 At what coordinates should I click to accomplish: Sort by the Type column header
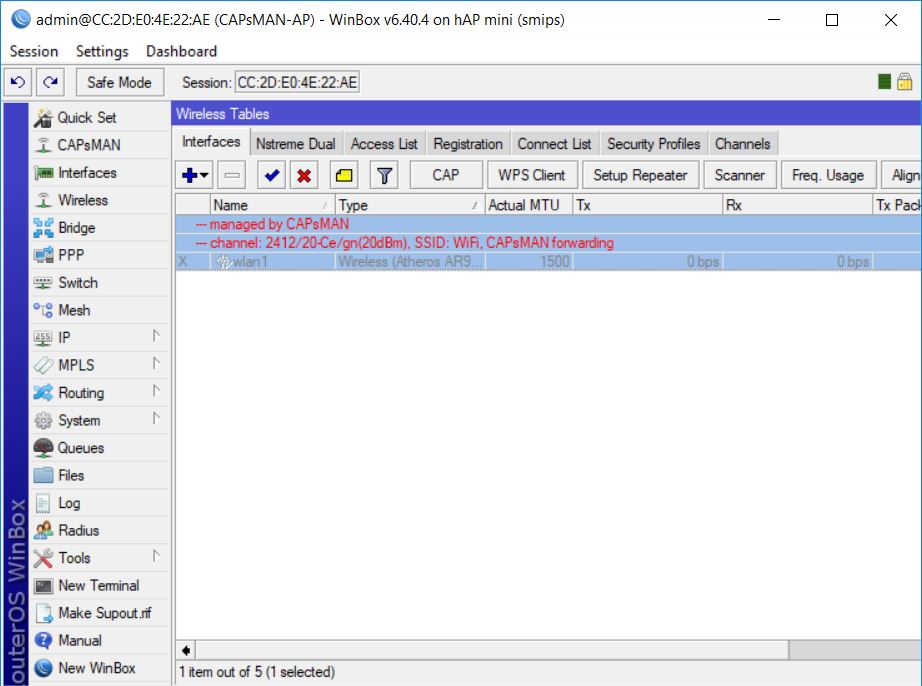(410, 205)
